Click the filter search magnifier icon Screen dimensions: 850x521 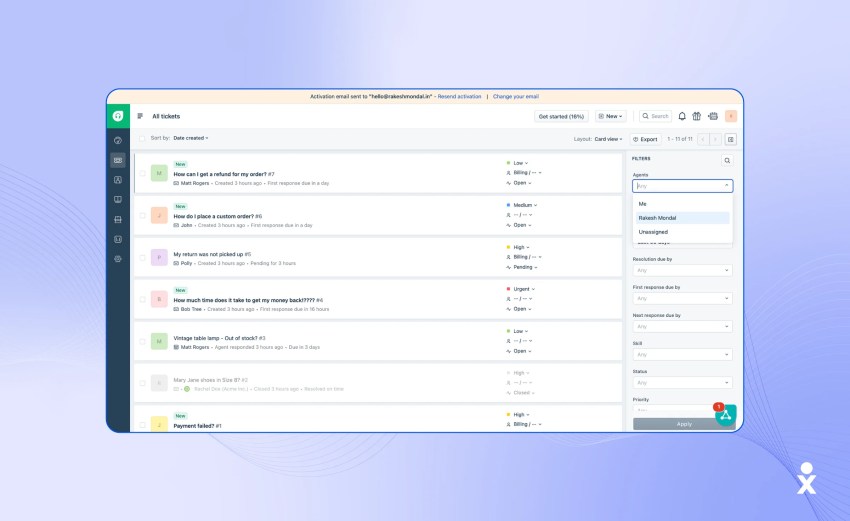(x=727, y=160)
